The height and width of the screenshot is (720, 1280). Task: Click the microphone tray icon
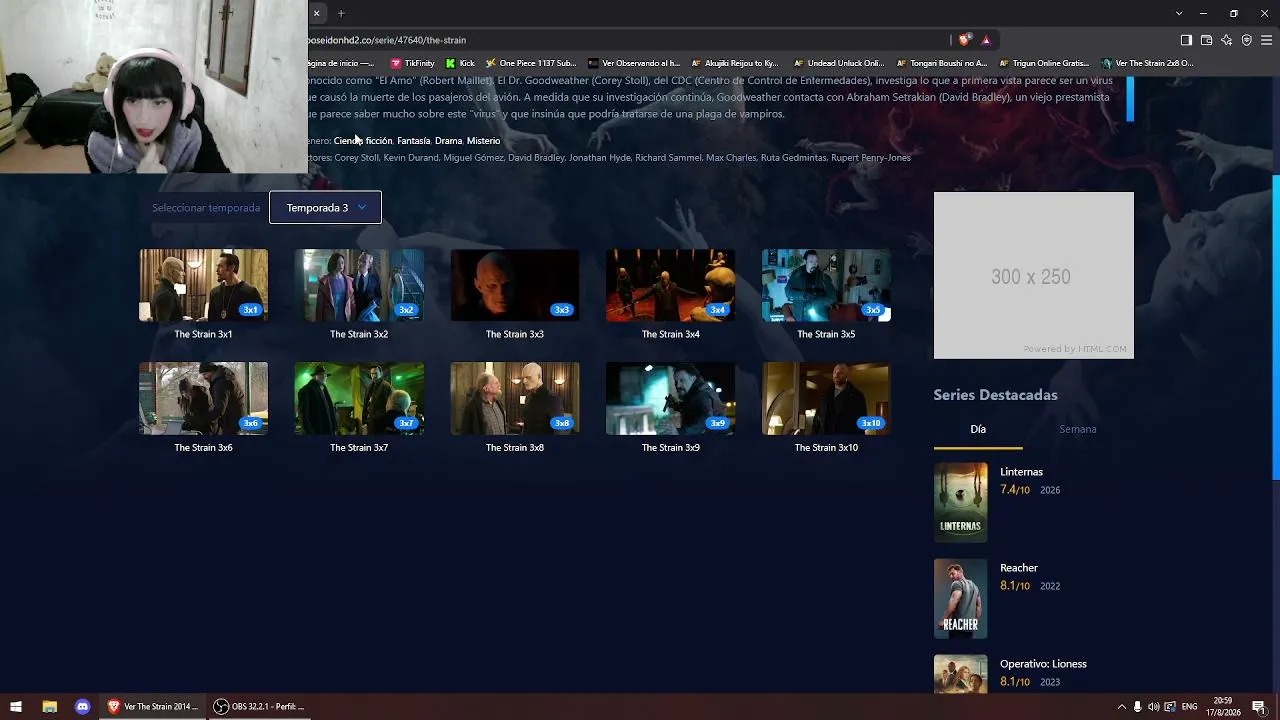1137,707
